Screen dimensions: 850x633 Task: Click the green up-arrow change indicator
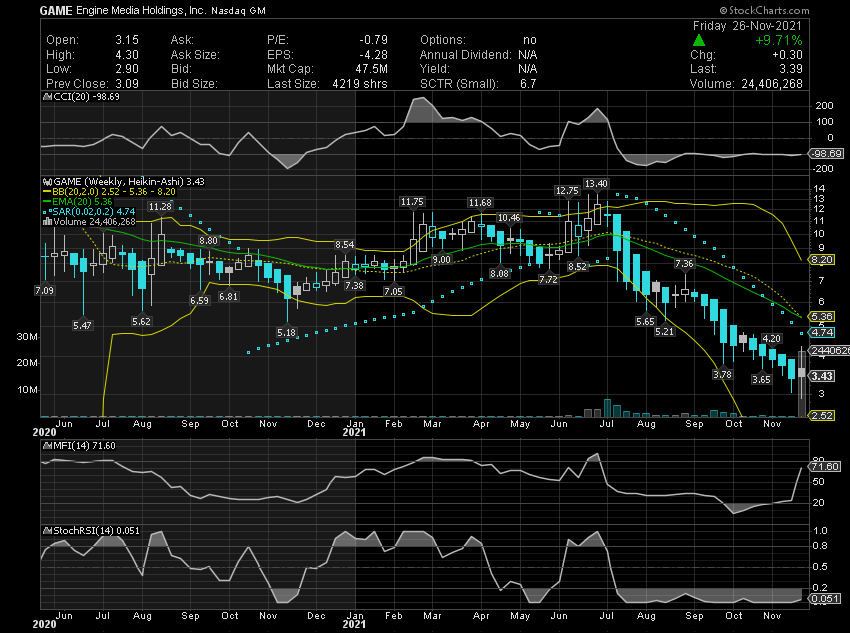[699, 40]
